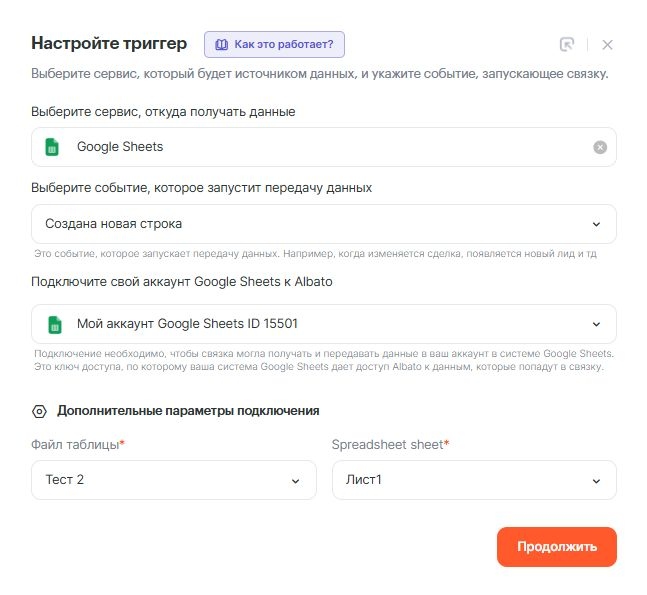Click the "Настройте триггер" dialog title
Screen dimensions: 647x595
[x=109, y=43]
